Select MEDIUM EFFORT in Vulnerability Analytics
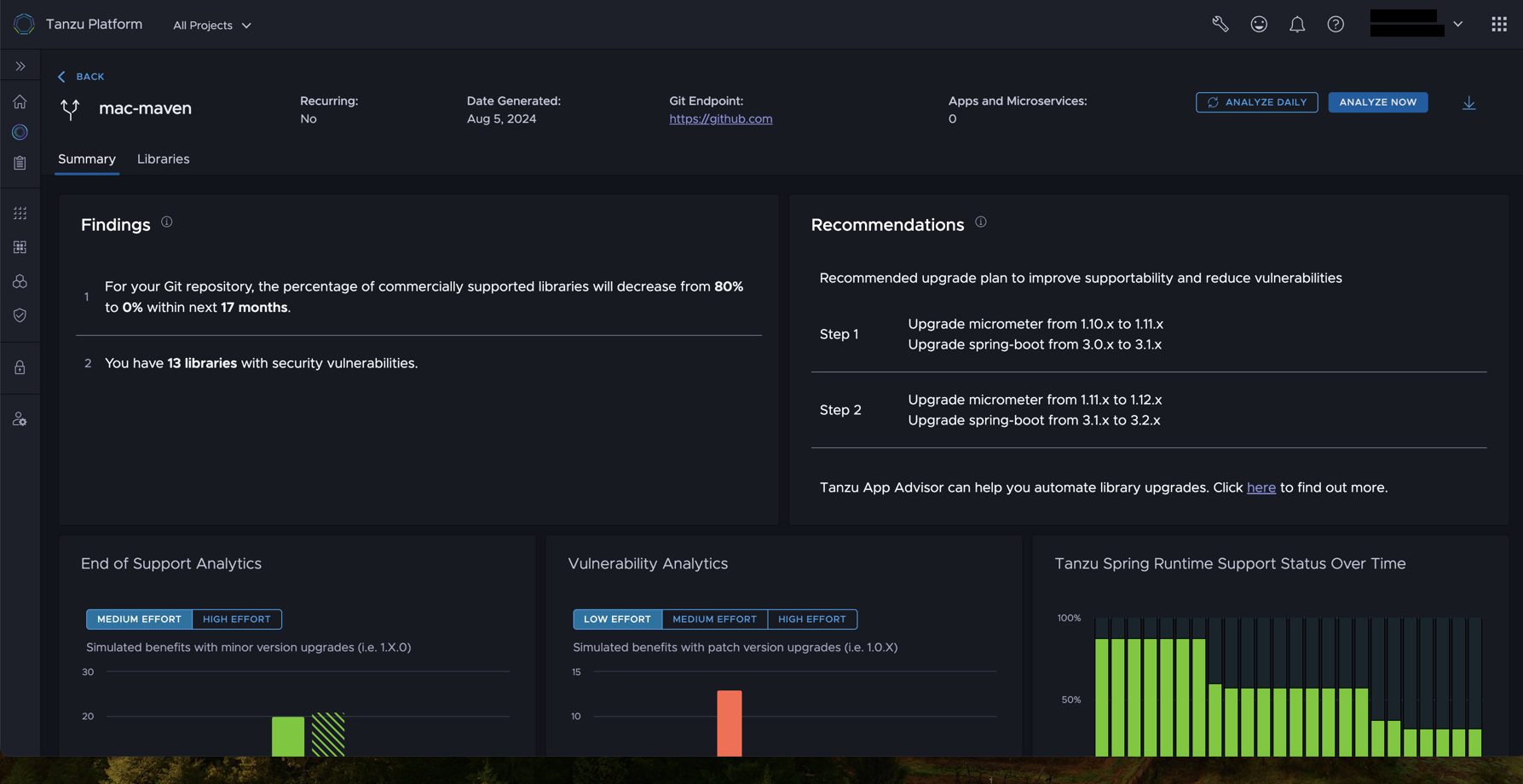This screenshot has height=784, width=1523. point(714,620)
